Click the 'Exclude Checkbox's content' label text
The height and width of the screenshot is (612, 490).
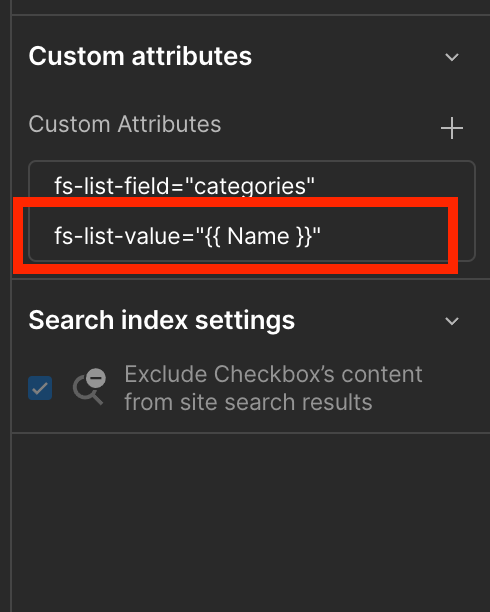[273, 374]
